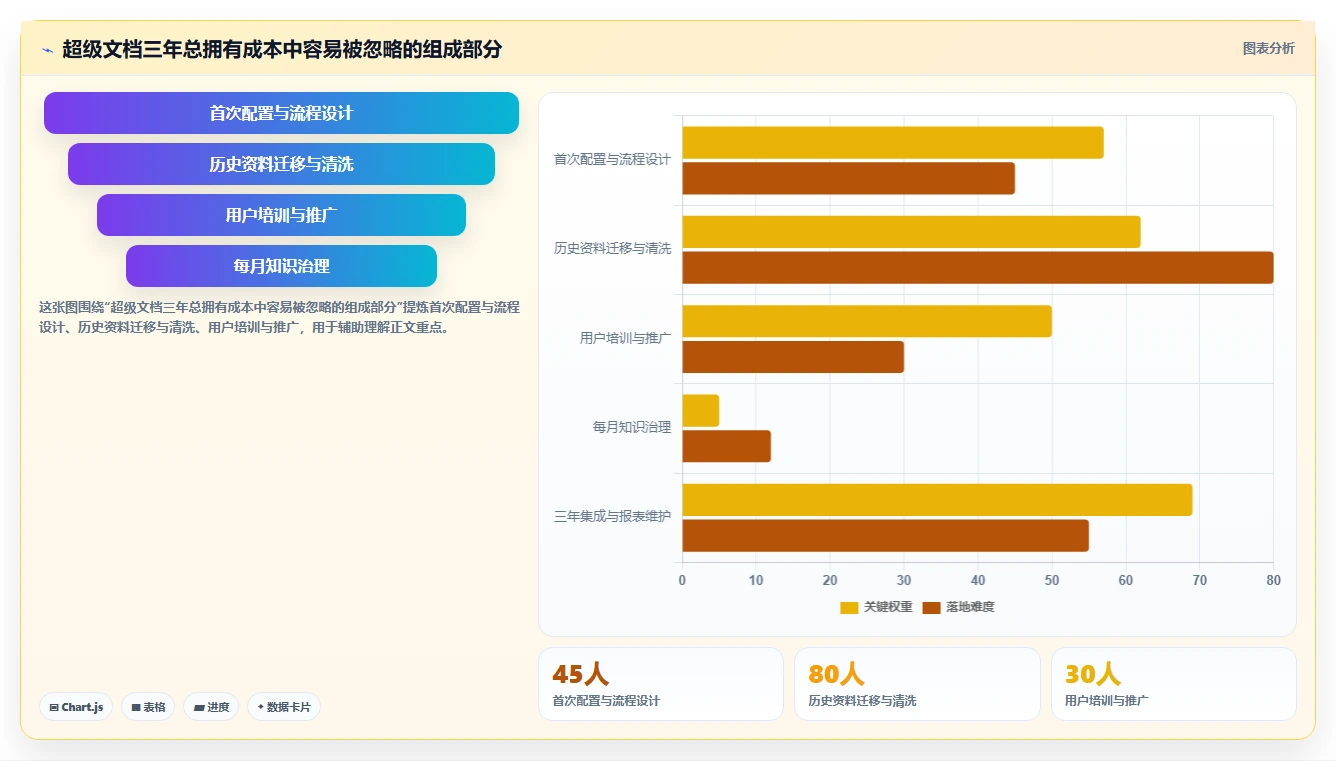The image size is (1336, 761).
Task: Click the 落地难度 bar for 用户培训与推广
Action: pos(793,357)
